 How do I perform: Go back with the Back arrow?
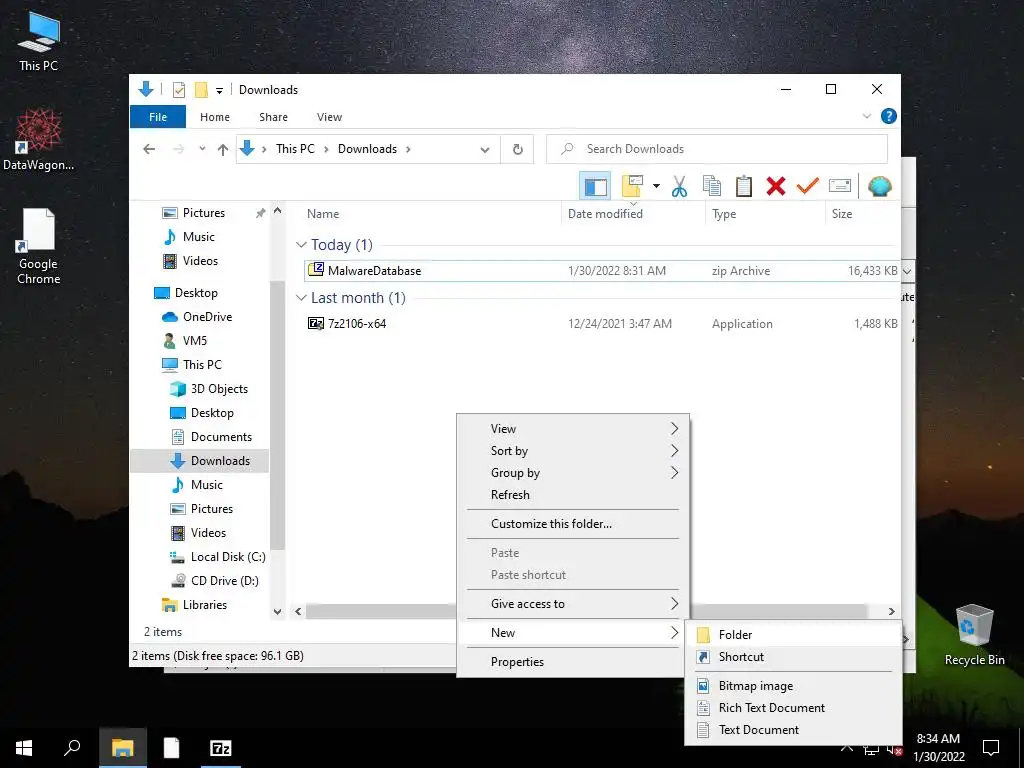(x=149, y=149)
